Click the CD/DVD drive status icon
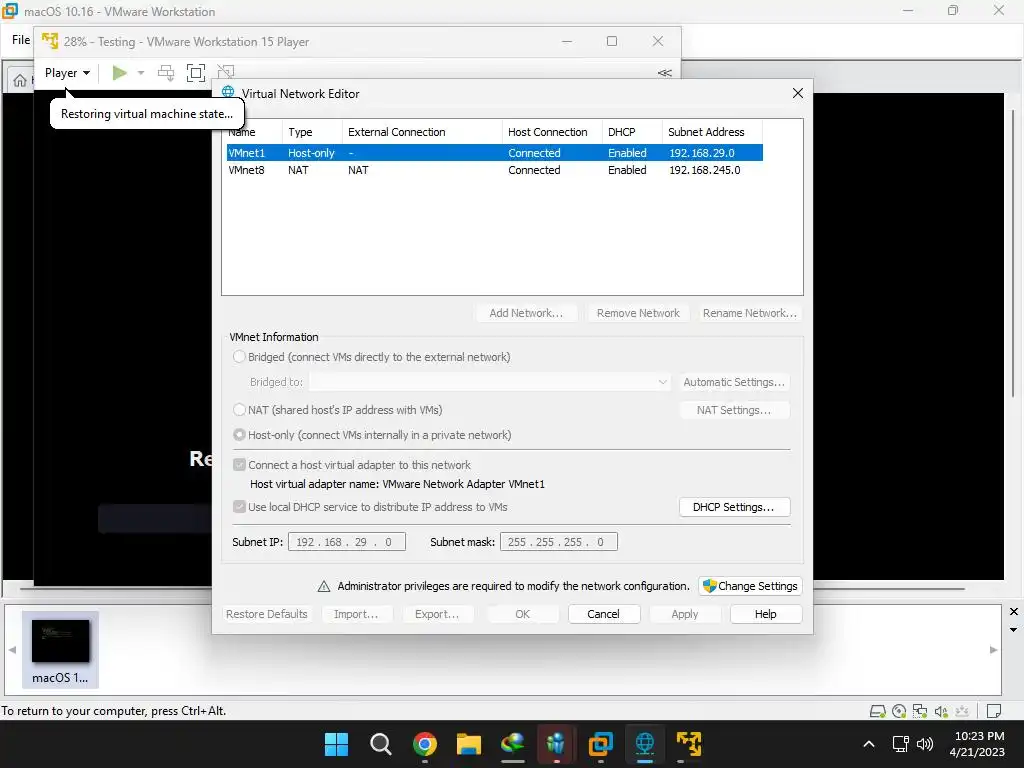Screen dimensions: 1024x768 click(x=899, y=711)
